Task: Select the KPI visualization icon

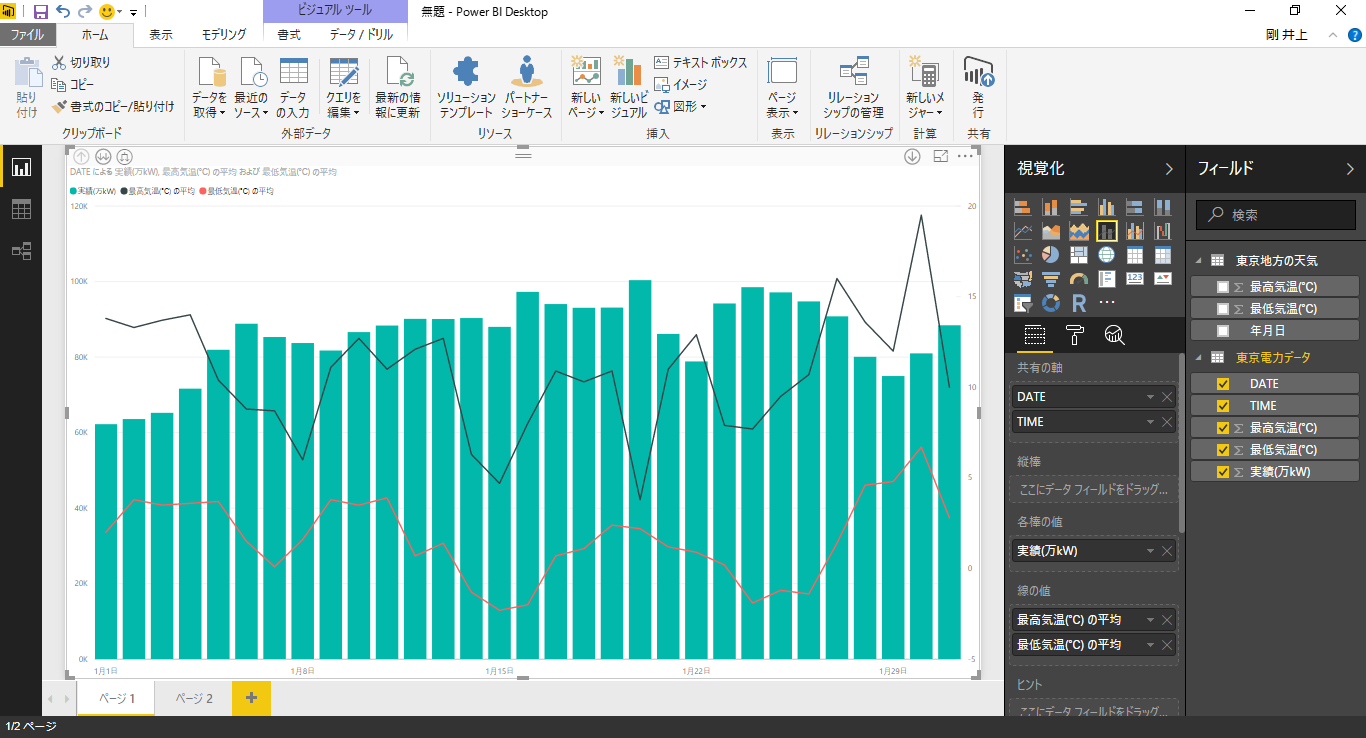Action: pos(1163,279)
